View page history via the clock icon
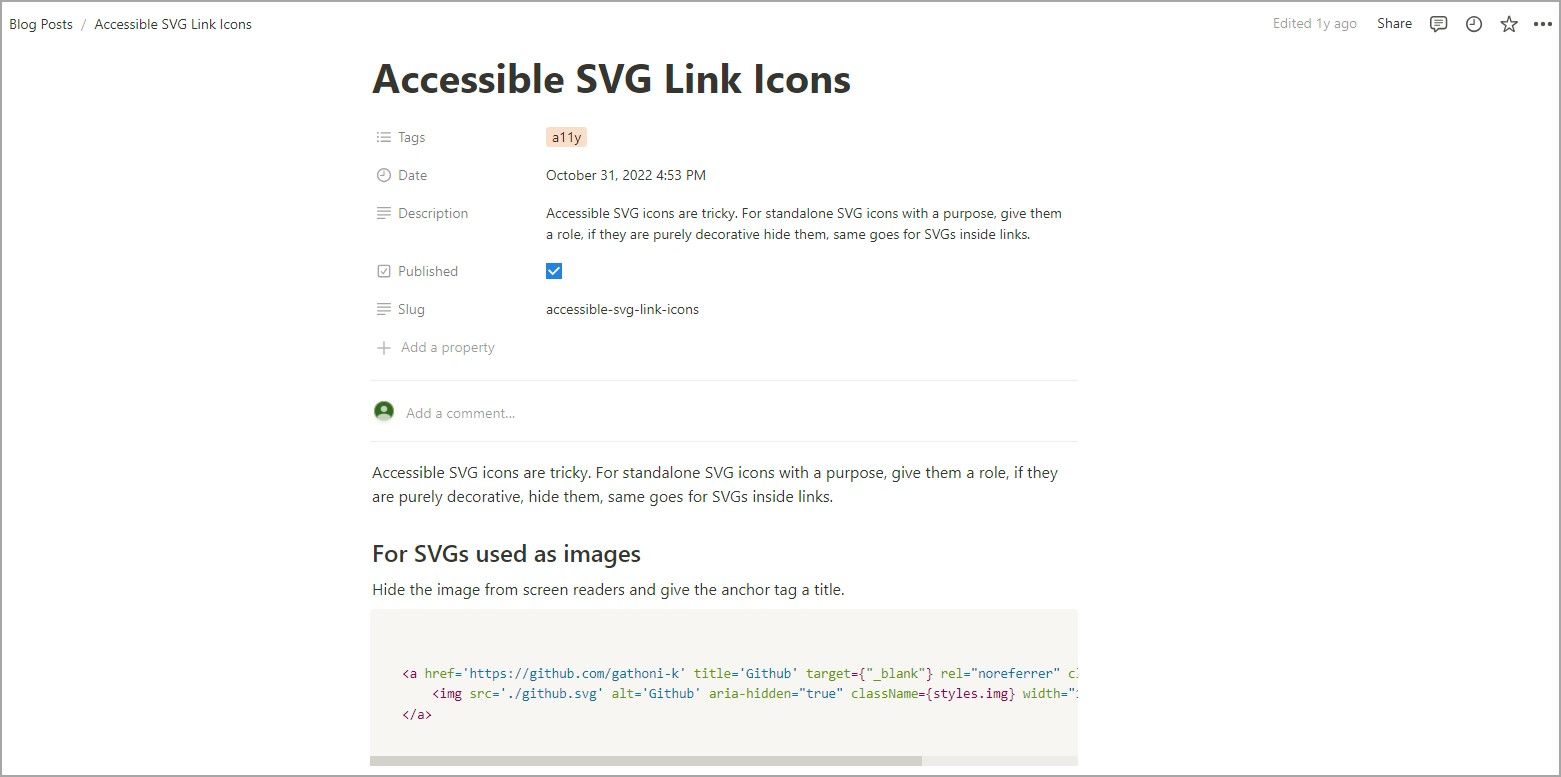1561x777 pixels. [x=1473, y=23]
